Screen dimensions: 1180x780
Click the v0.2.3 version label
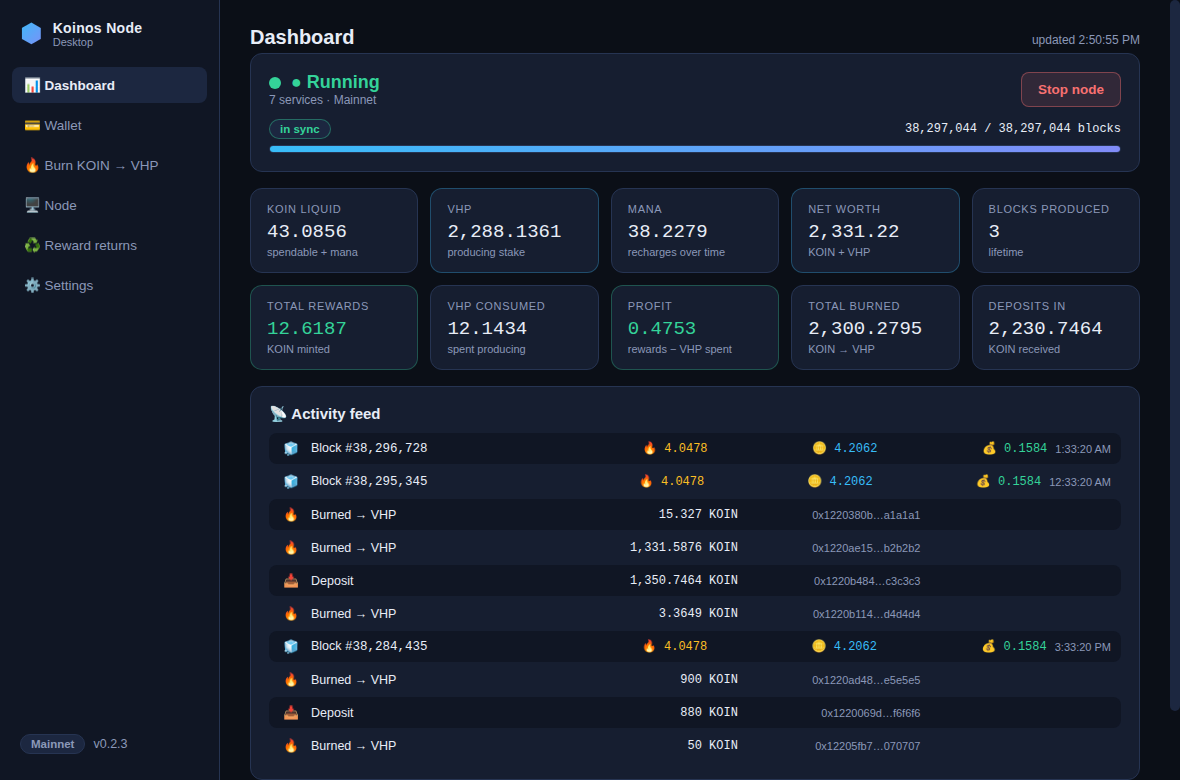[x=111, y=744]
